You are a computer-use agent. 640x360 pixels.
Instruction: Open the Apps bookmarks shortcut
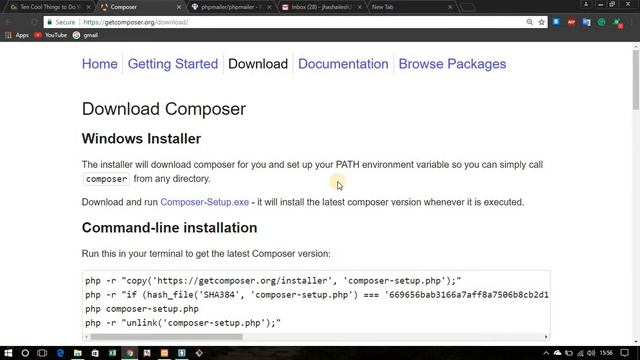[x=17, y=35]
